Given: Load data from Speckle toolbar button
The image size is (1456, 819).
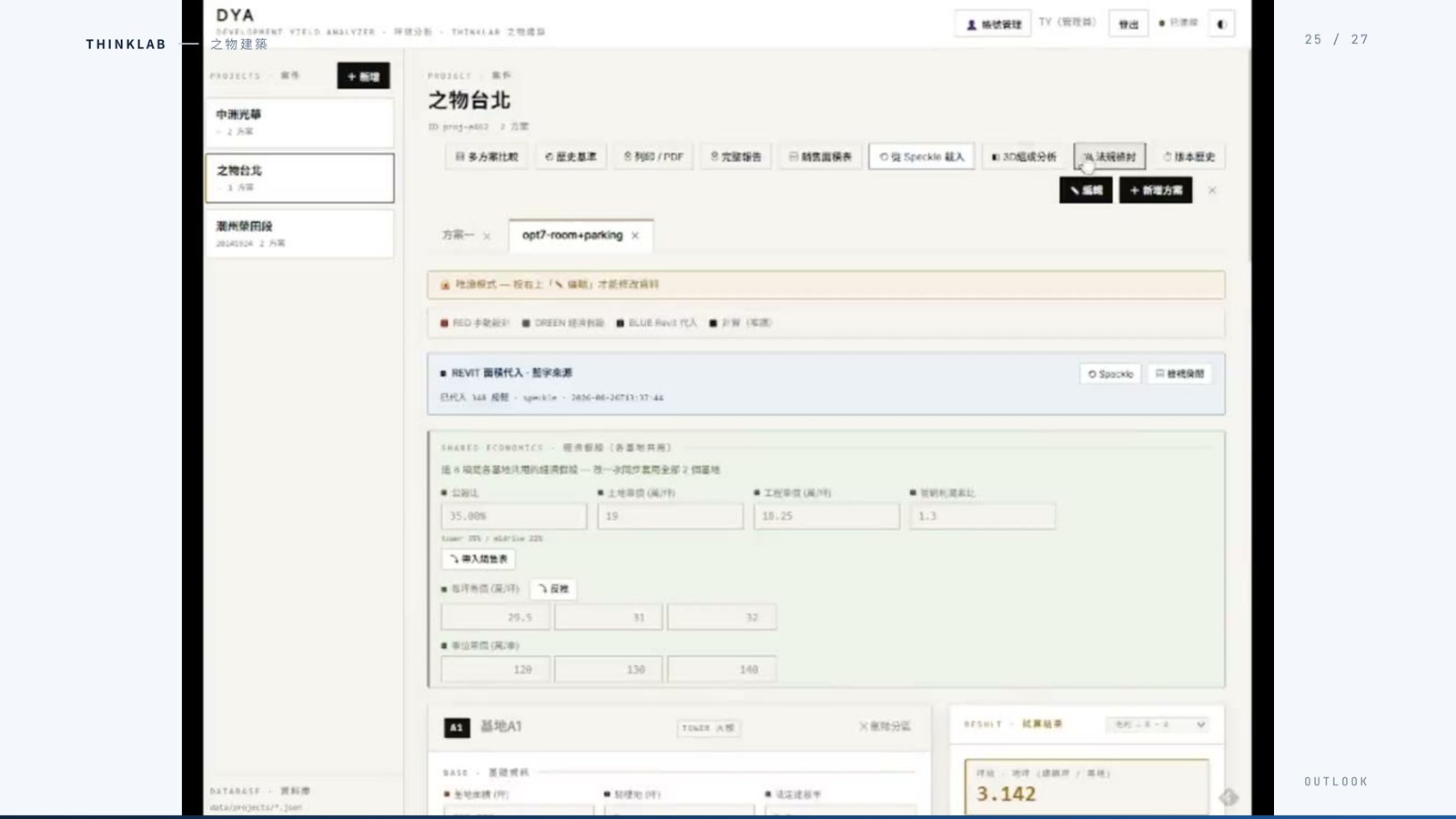Looking at the screenshot, I should click(x=922, y=157).
